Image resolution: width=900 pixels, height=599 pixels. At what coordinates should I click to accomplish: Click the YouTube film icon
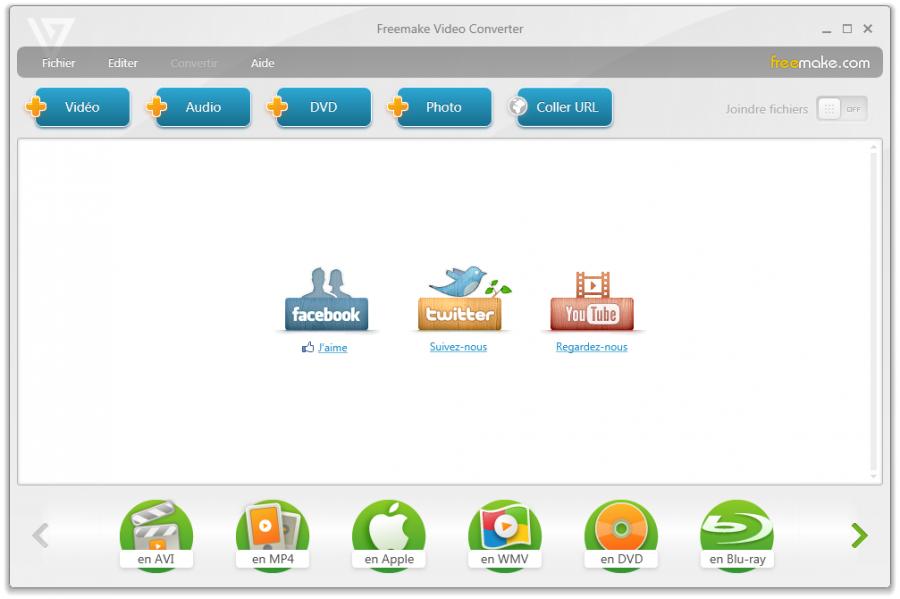point(592,301)
